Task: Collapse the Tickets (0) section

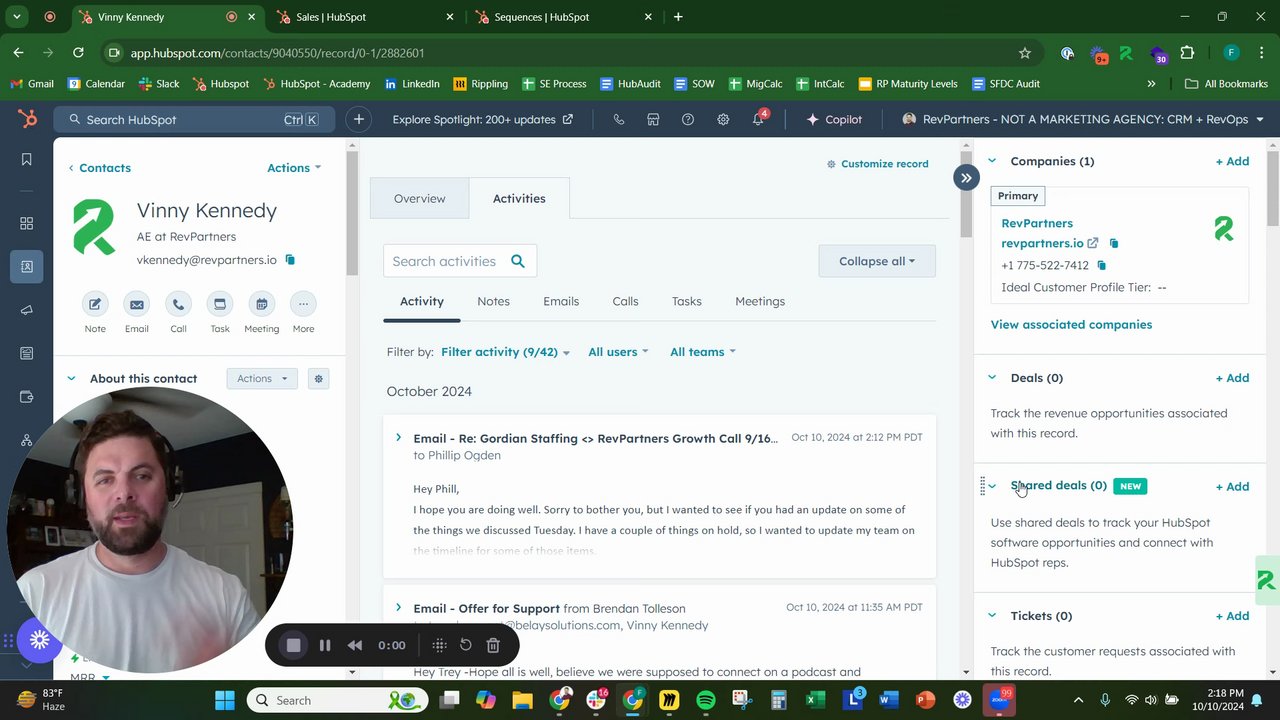Action: [992, 615]
